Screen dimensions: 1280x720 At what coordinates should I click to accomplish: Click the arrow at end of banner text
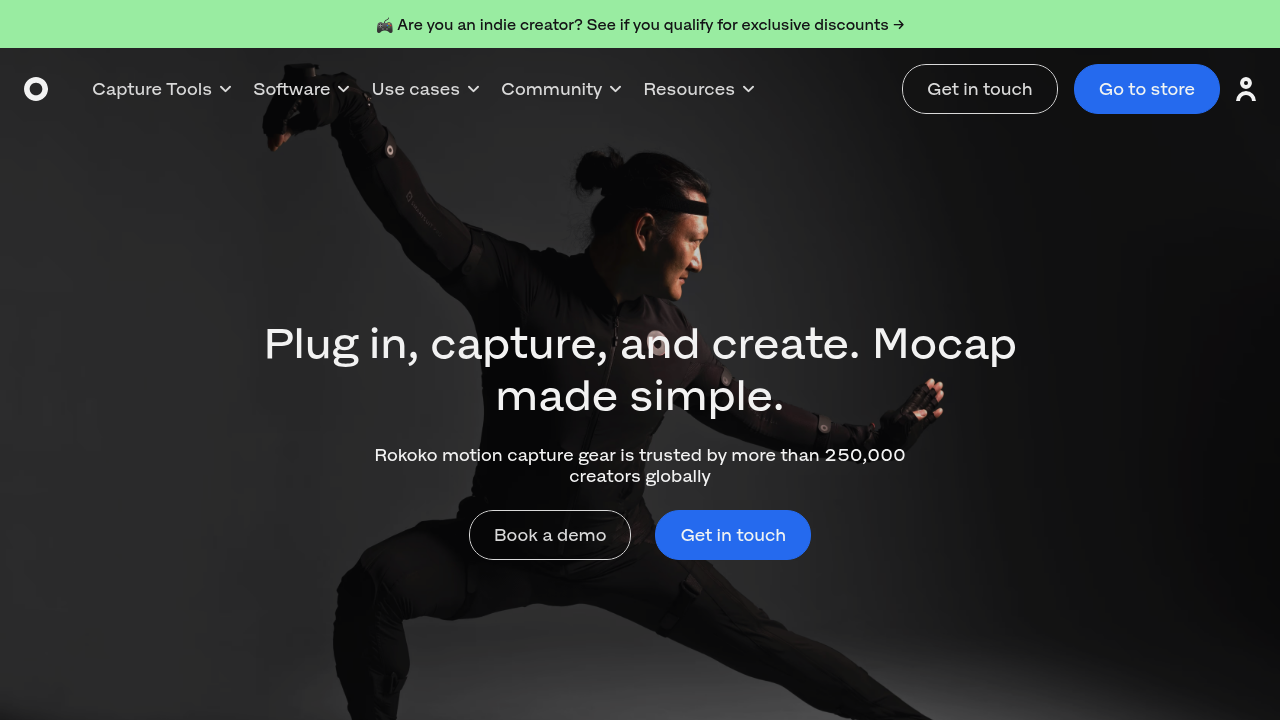coord(899,25)
